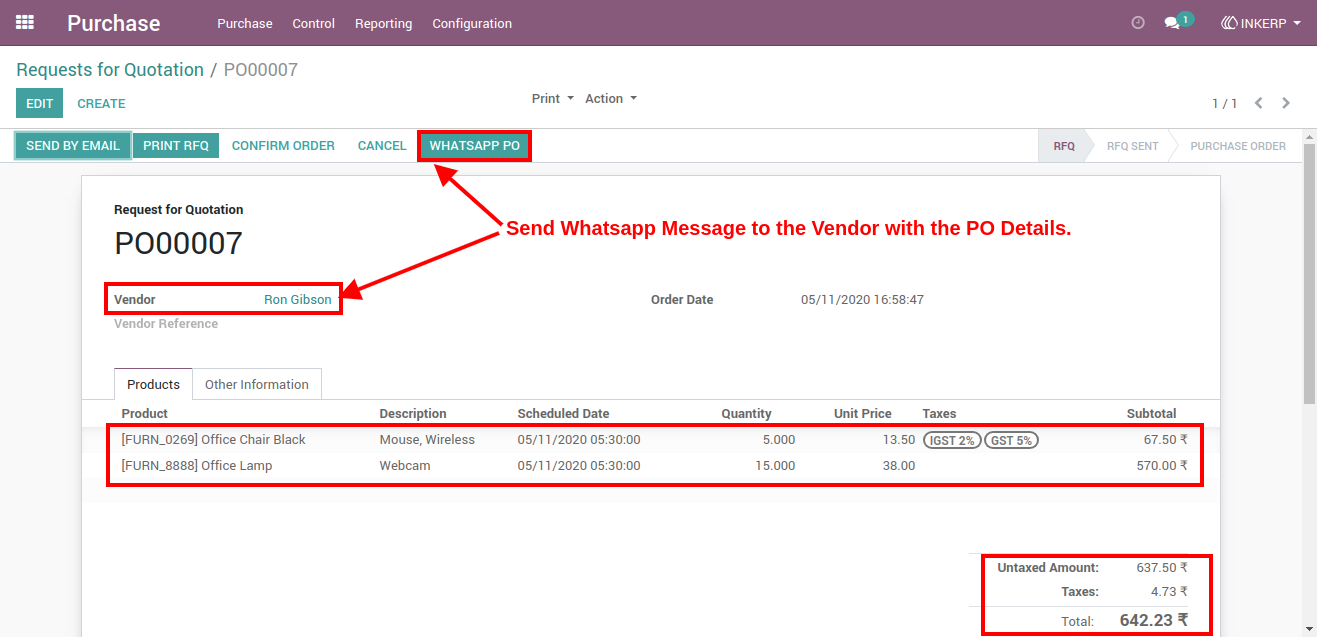Go to next record arrow

coord(1286,103)
